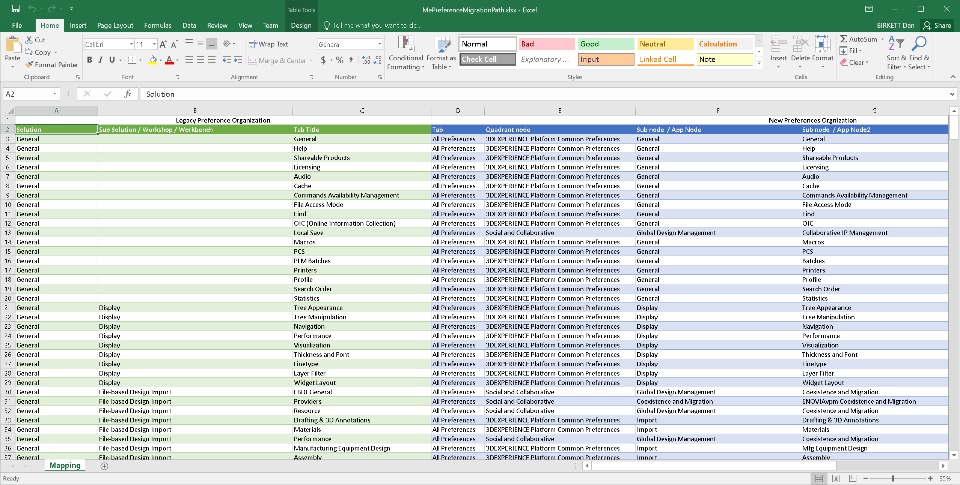
Task: Add a new sheet with plus icon
Action: tap(102, 465)
